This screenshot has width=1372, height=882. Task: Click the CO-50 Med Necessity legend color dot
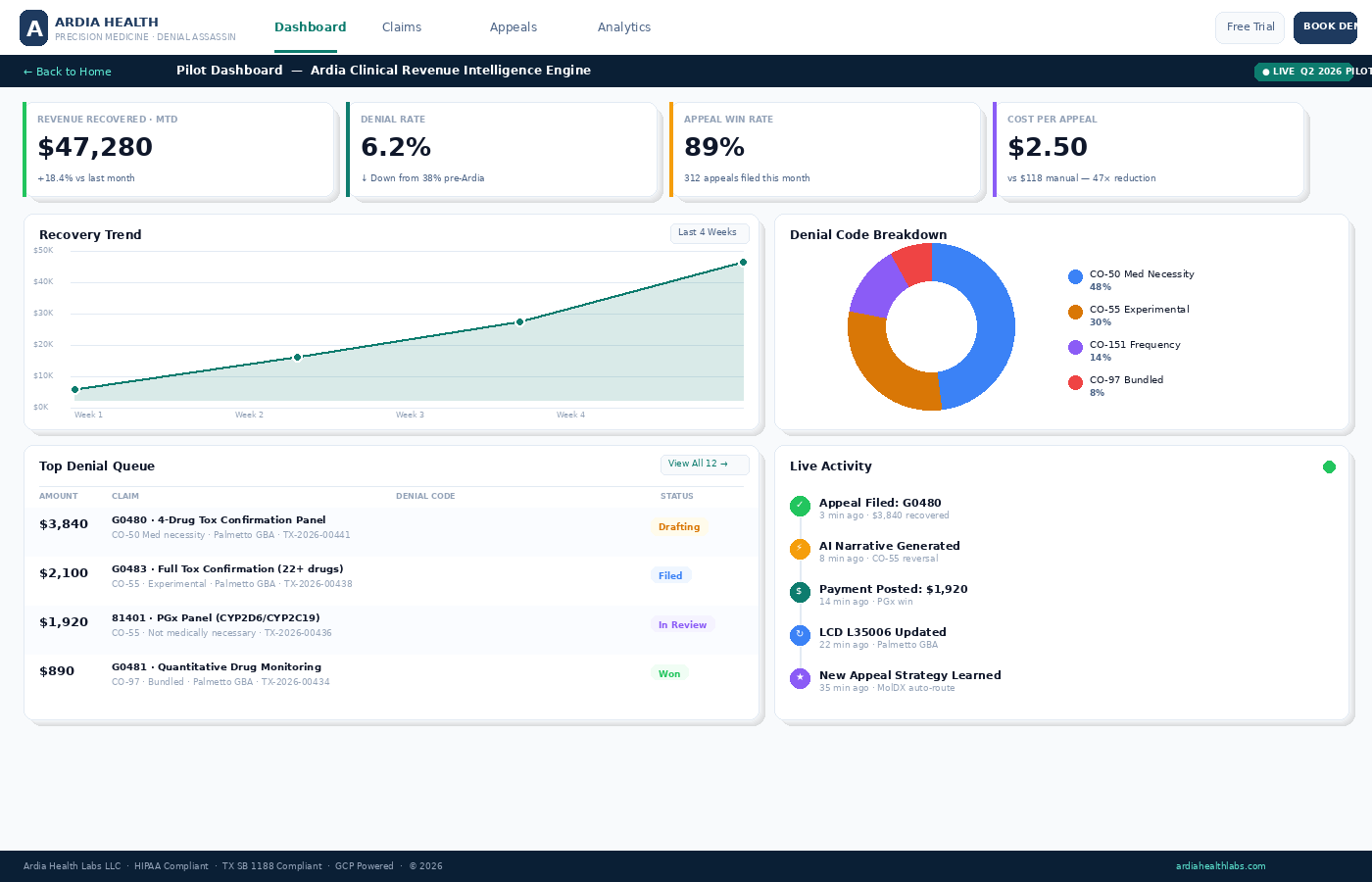point(1075,276)
